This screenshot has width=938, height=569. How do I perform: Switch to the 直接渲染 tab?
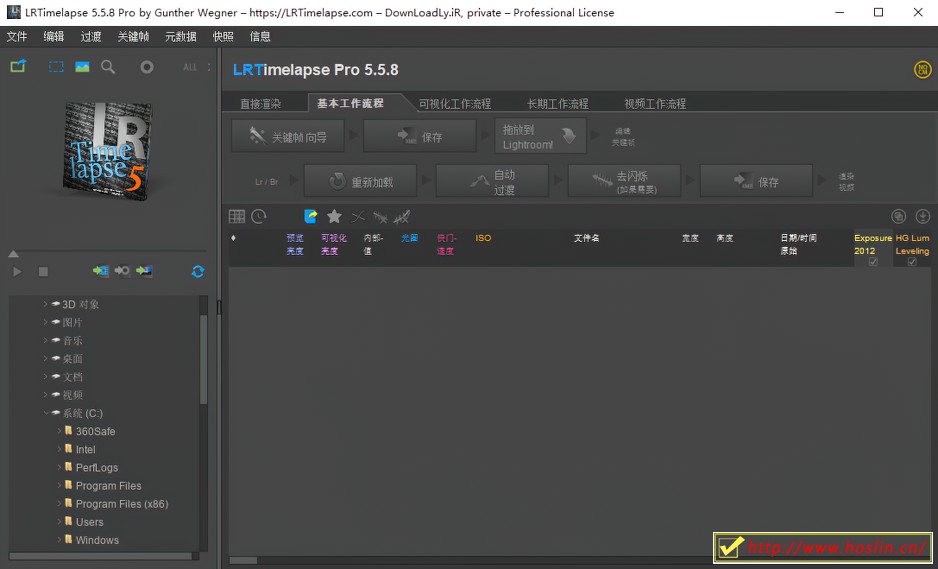point(261,104)
